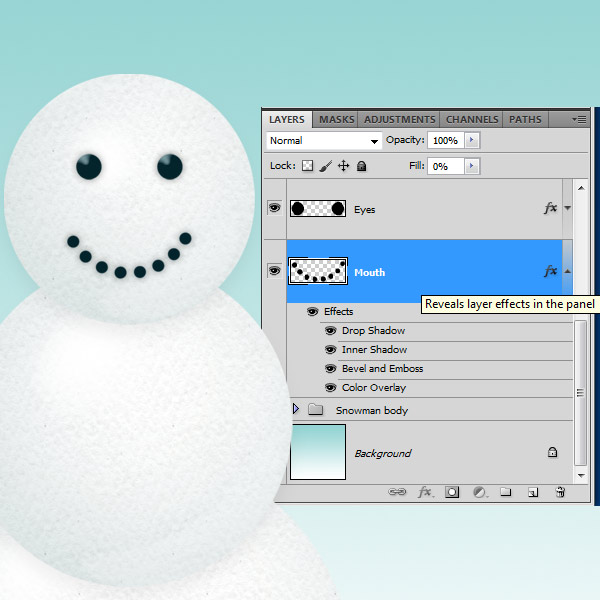Select the Eyes layer name
This screenshot has height=600, width=600.
(x=364, y=210)
